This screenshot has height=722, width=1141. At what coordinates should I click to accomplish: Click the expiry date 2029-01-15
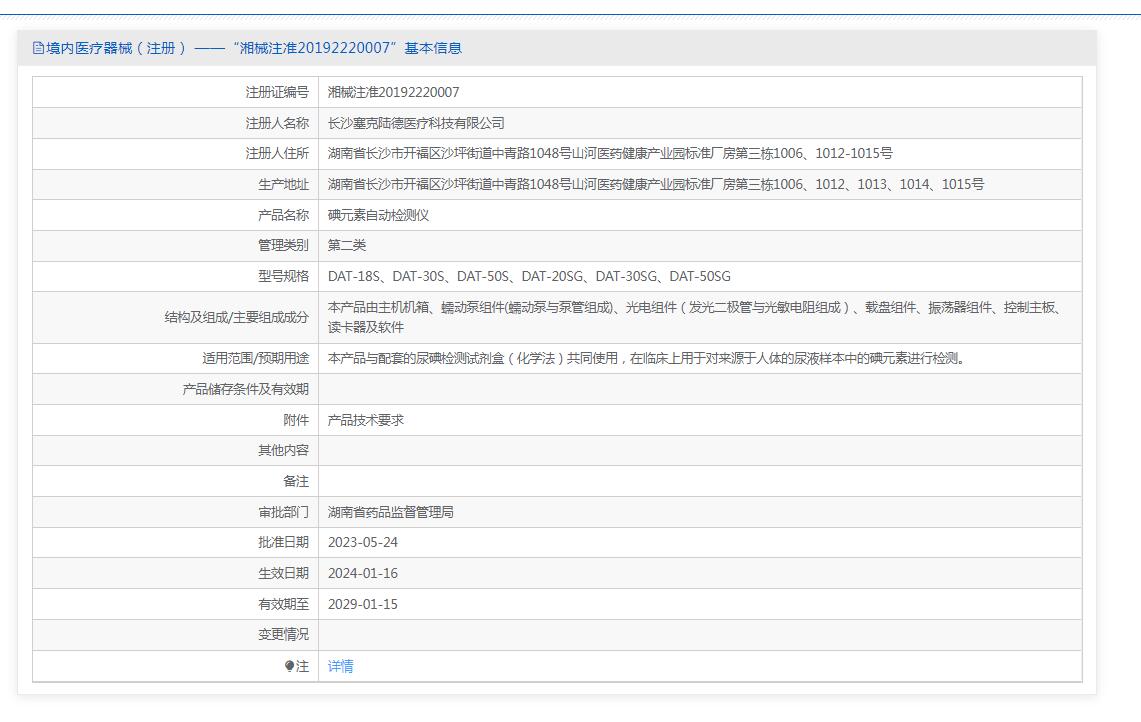point(362,604)
